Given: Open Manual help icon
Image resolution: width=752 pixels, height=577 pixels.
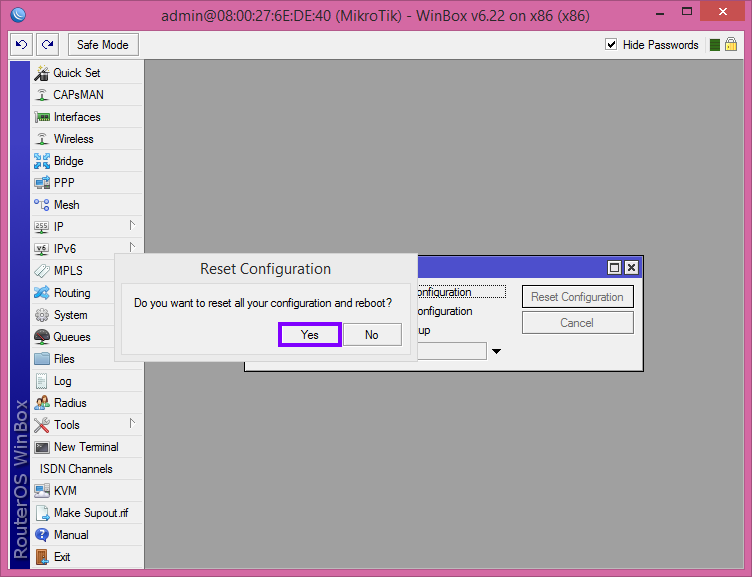Looking at the screenshot, I should click(42, 535).
